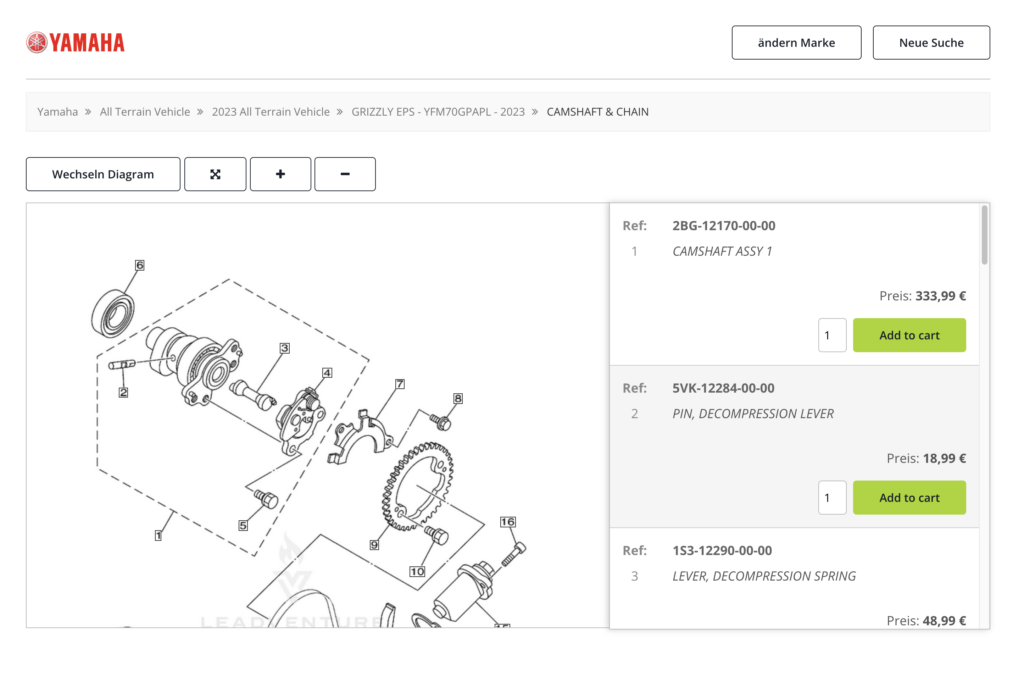1024x693 pixels.
Task: Click the Yamaha logo
Action: coord(76,42)
